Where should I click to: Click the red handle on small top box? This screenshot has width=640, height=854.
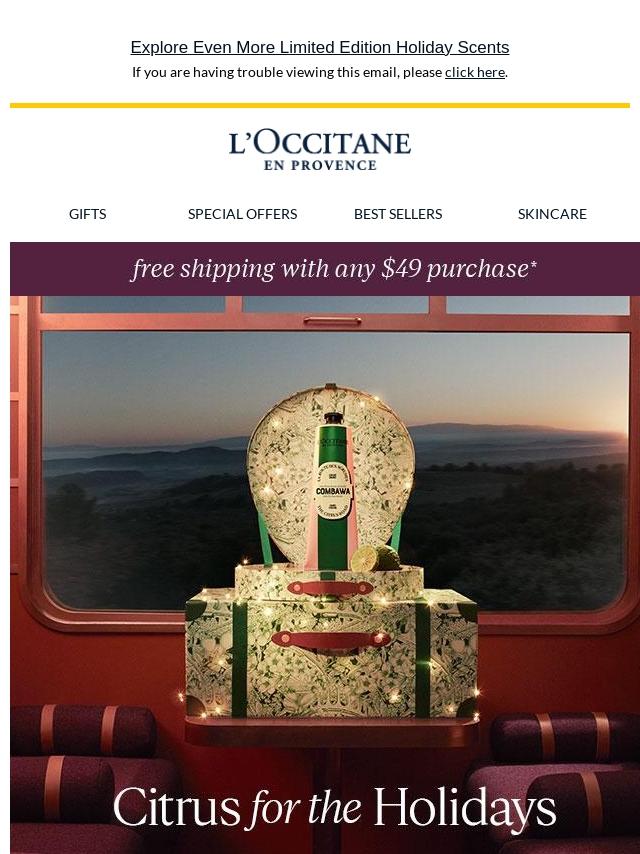tap(330, 588)
